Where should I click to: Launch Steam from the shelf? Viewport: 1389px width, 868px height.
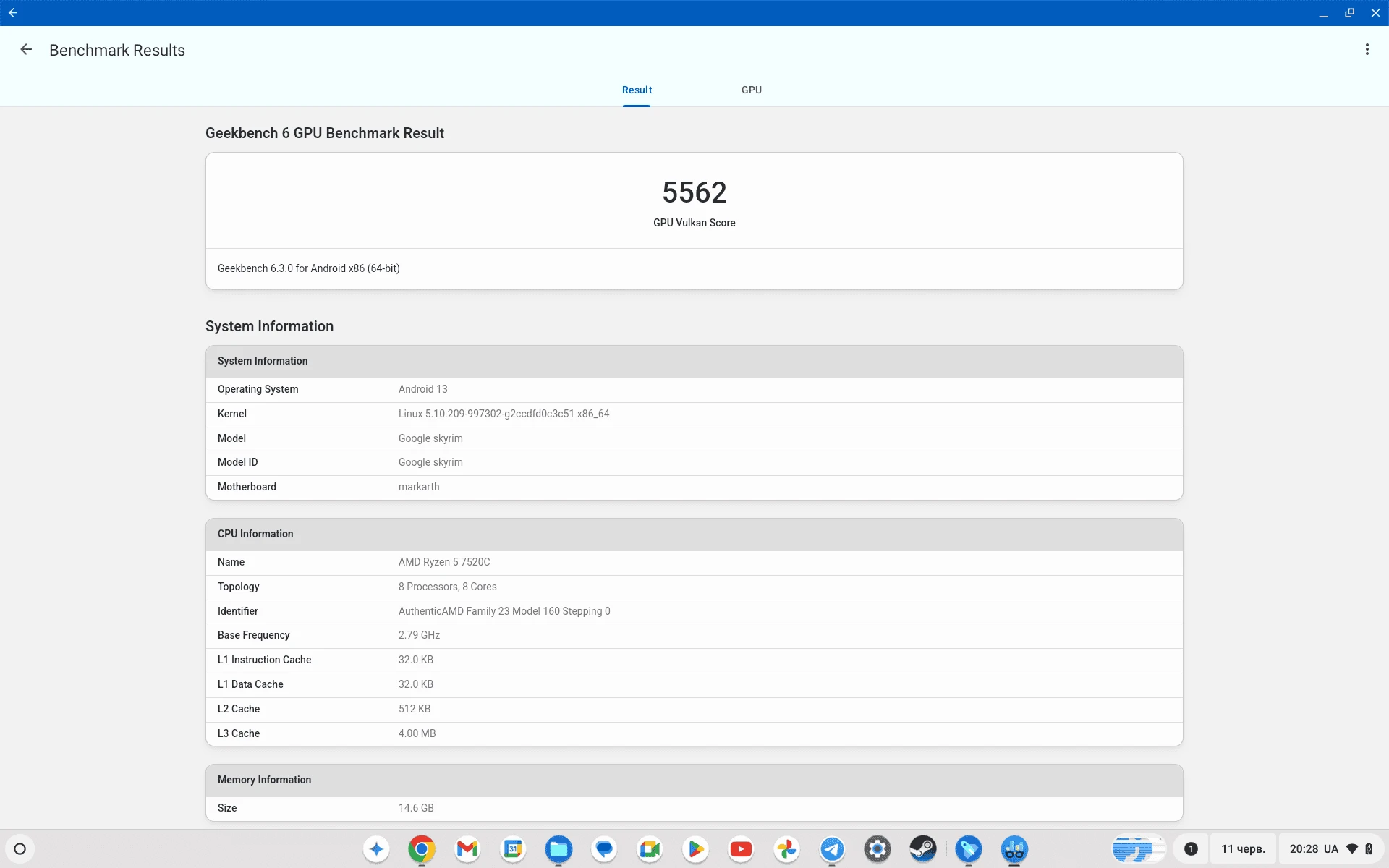(x=923, y=848)
